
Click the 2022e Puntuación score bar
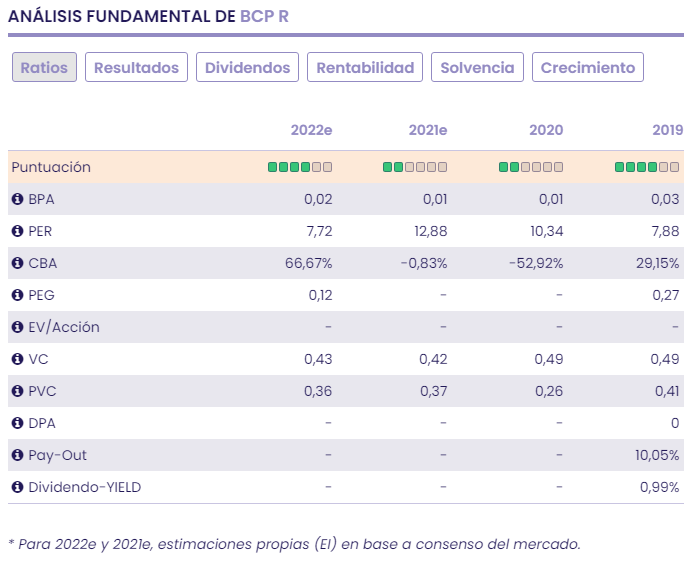click(300, 167)
